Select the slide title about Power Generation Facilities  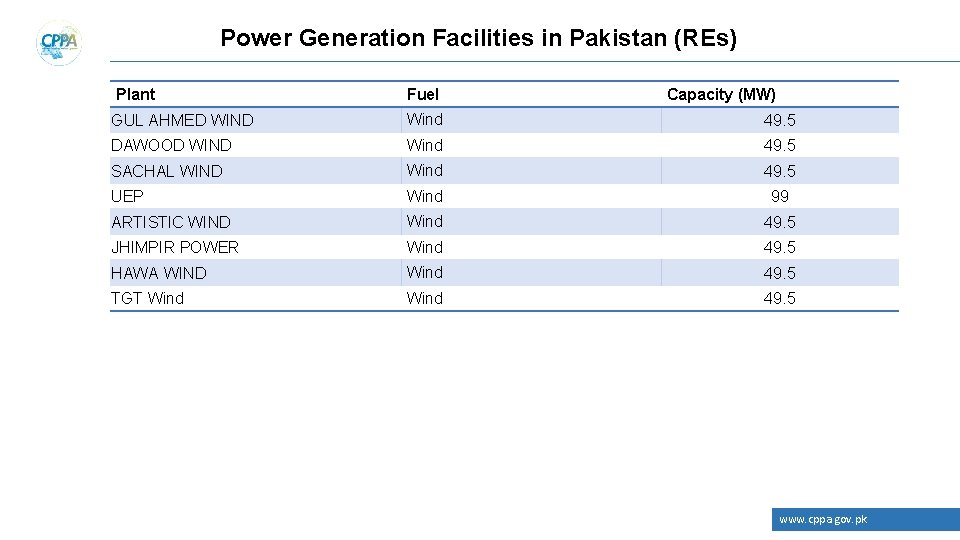pyautogui.click(x=478, y=38)
